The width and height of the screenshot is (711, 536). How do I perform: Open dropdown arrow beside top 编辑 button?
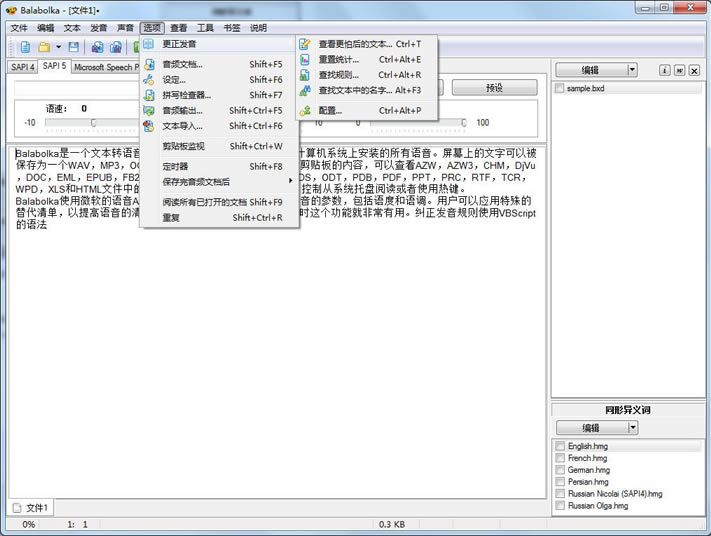point(632,70)
